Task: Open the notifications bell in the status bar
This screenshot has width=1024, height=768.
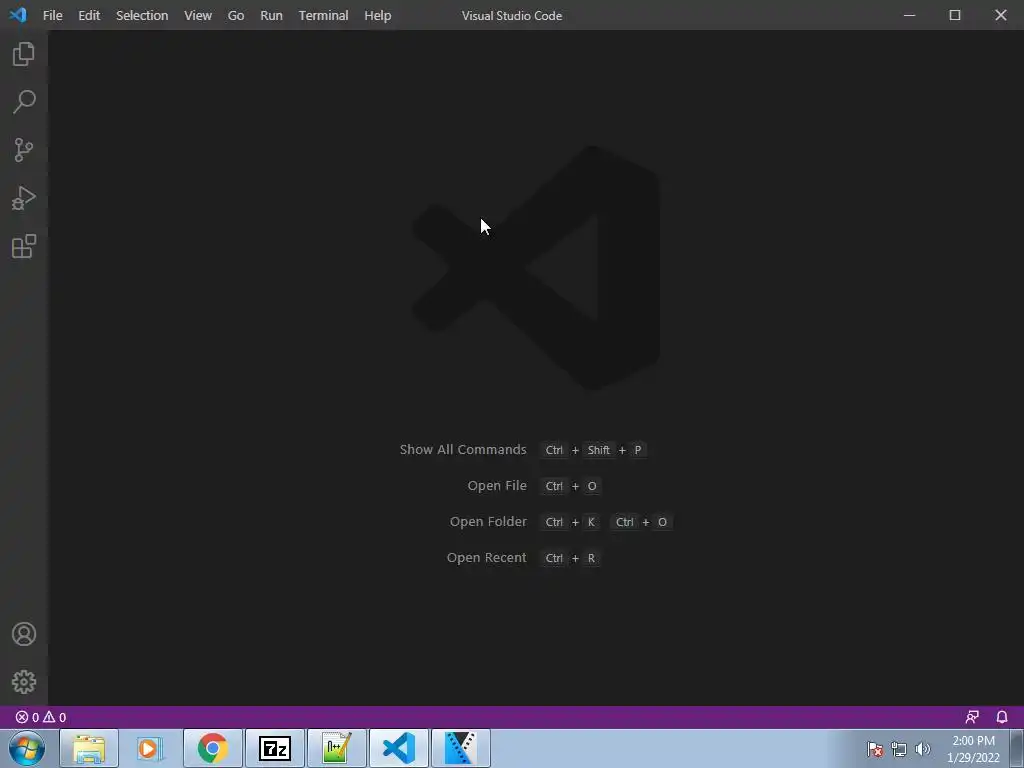Action: coord(1002,717)
